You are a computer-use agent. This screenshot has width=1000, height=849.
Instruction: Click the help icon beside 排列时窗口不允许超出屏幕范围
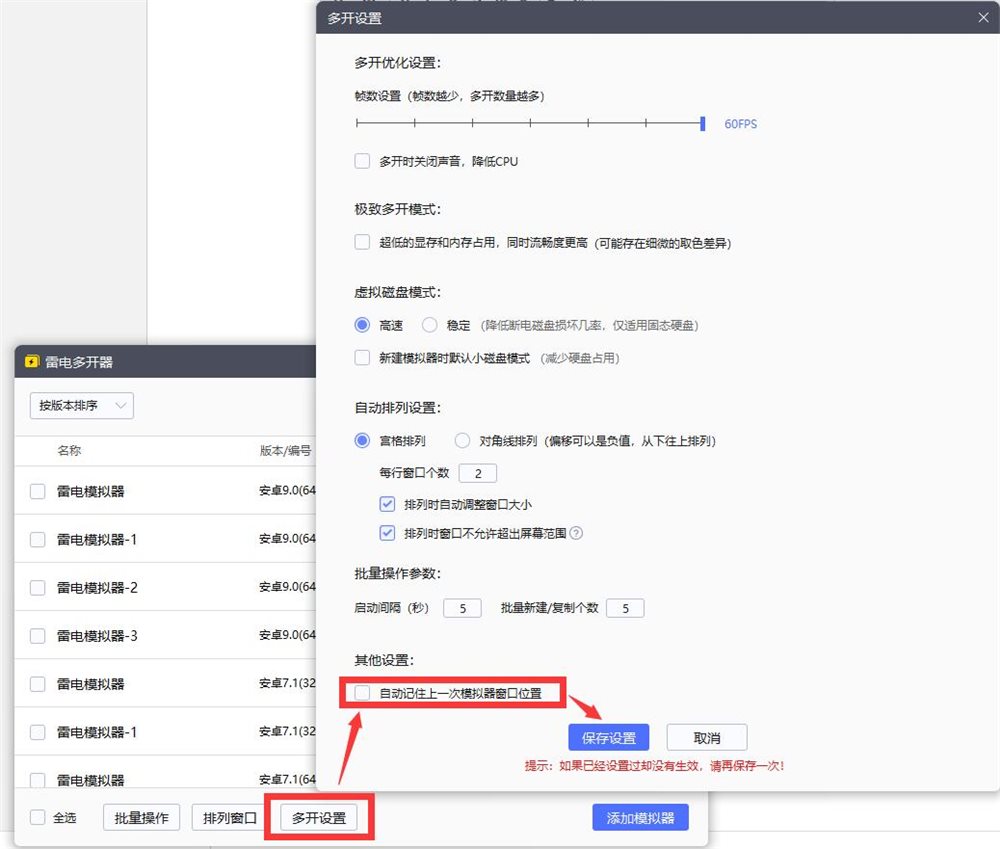click(576, 533)
